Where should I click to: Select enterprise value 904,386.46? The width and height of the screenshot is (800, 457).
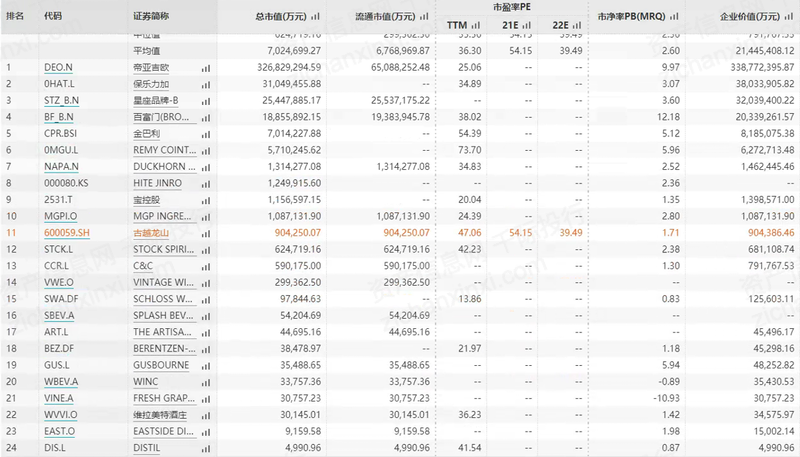[x=771, y=233]
